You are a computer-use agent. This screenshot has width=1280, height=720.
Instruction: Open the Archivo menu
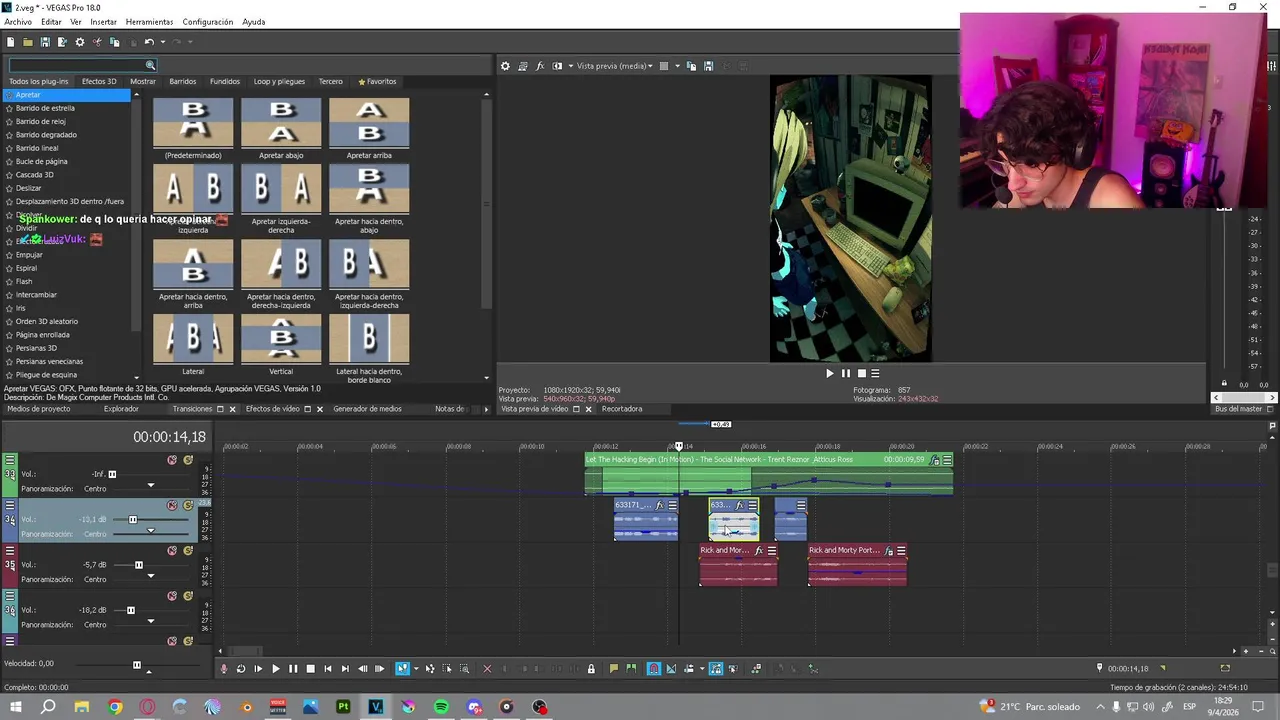(18, 22)
